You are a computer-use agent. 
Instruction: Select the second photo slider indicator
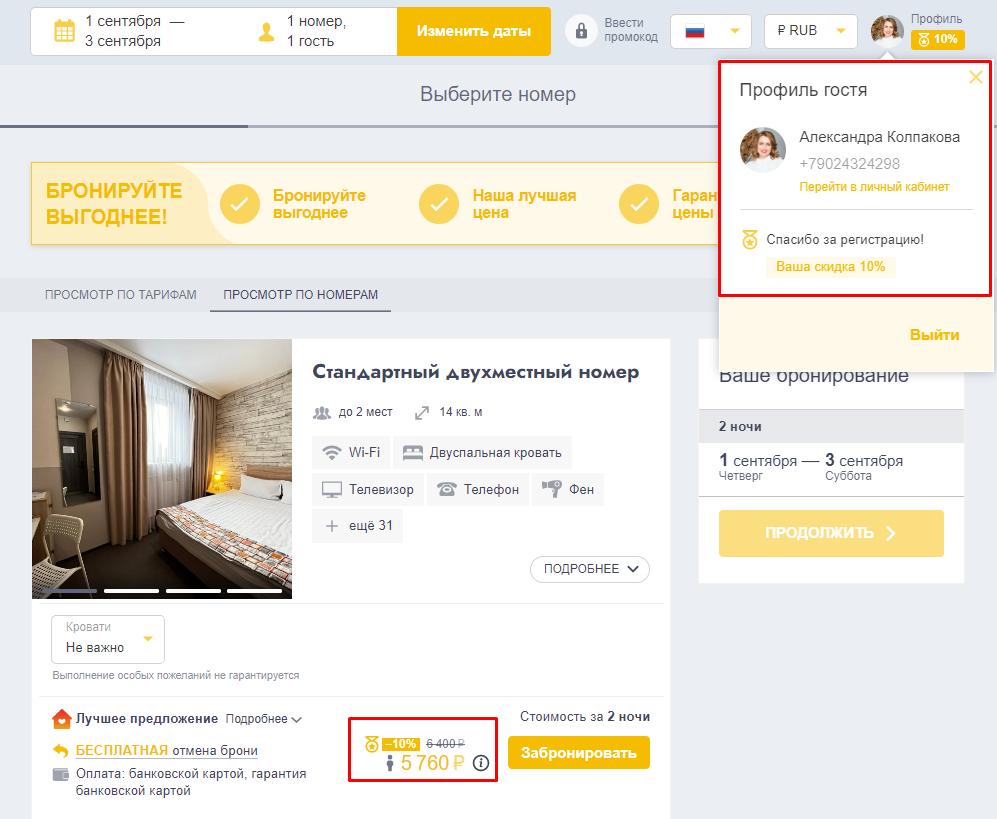pos(131,591)
